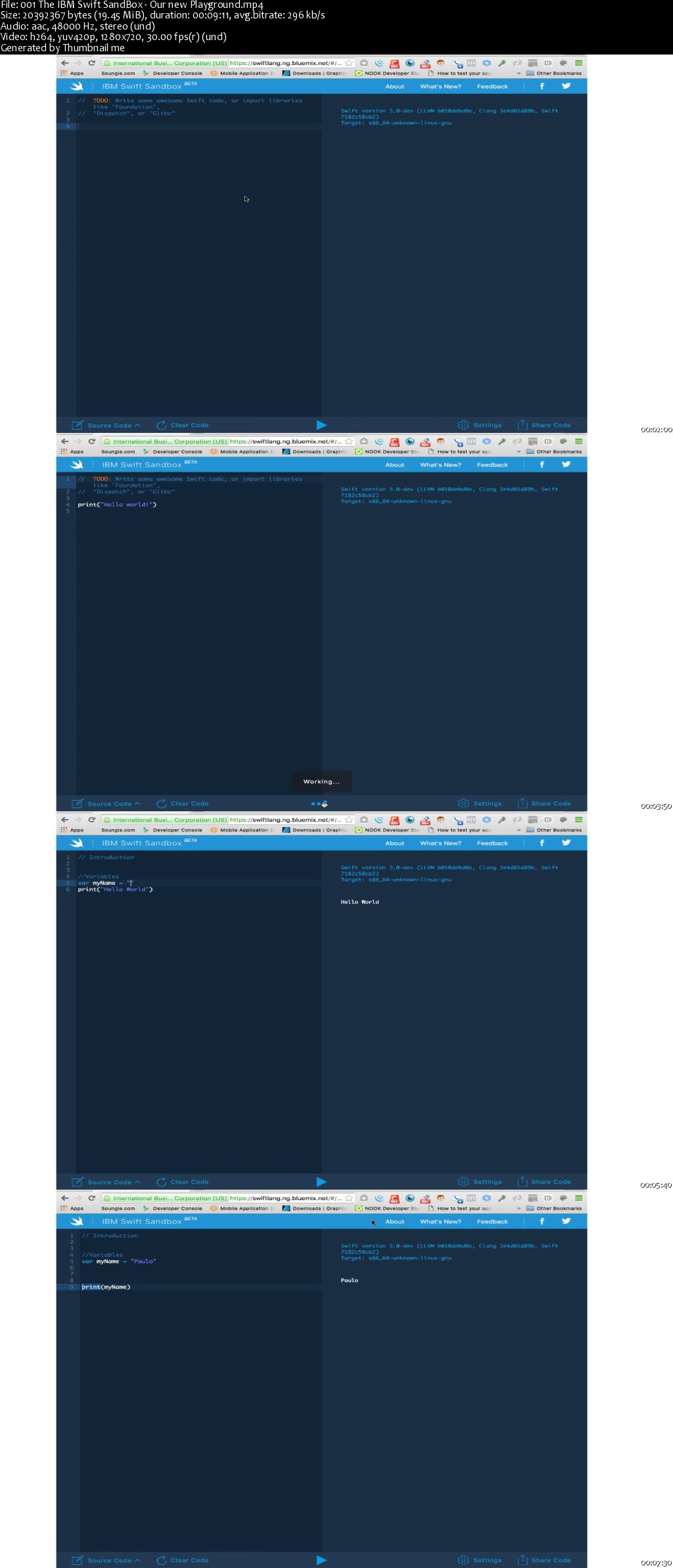Click browser reload icon in the 00:03:50 frame
Image resolution: width=673 pixels, height=1568 pixels.
(x=91, y=441)
